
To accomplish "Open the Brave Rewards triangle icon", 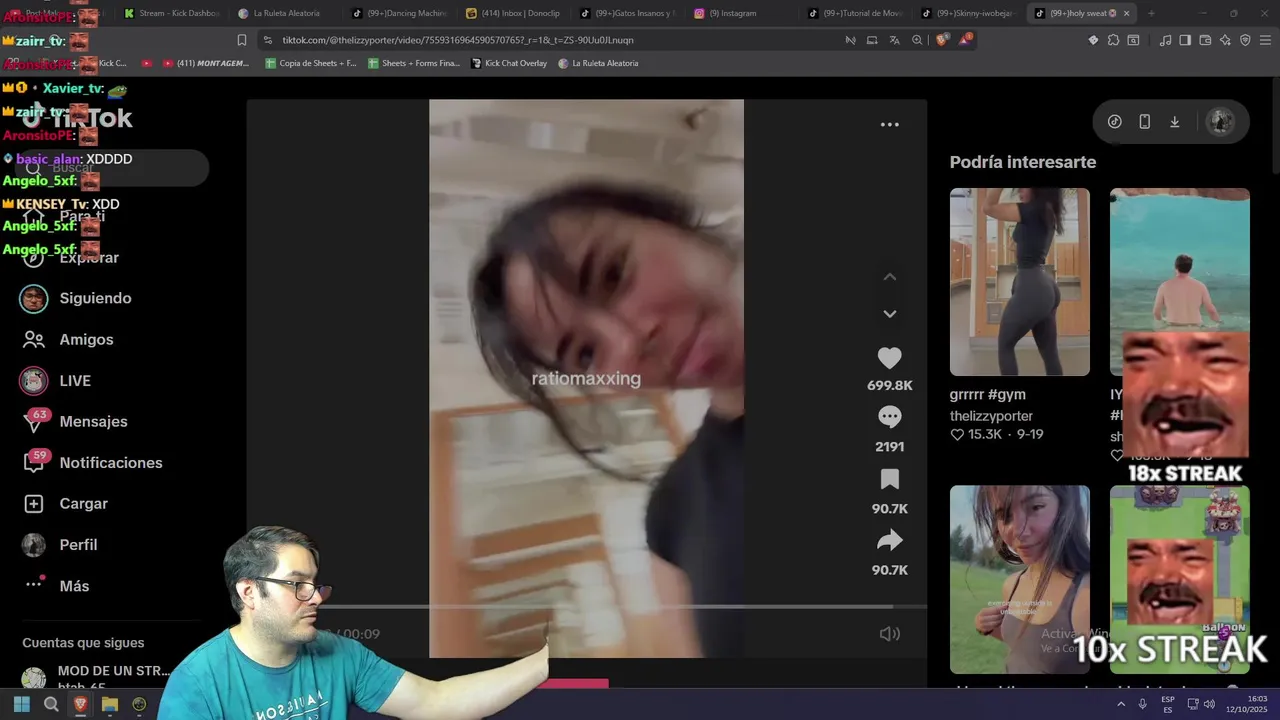I will click(x=965, y=40).
